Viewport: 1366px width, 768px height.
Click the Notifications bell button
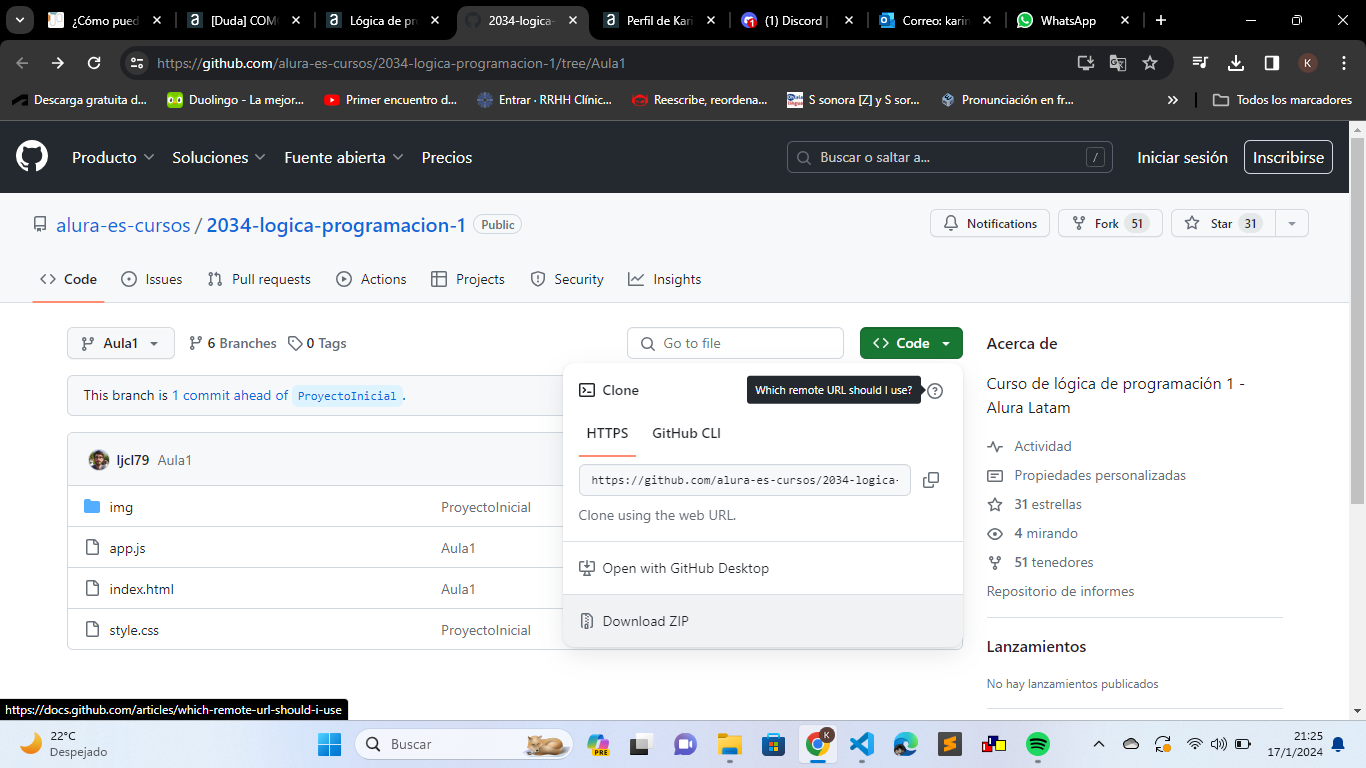[990, 224]
